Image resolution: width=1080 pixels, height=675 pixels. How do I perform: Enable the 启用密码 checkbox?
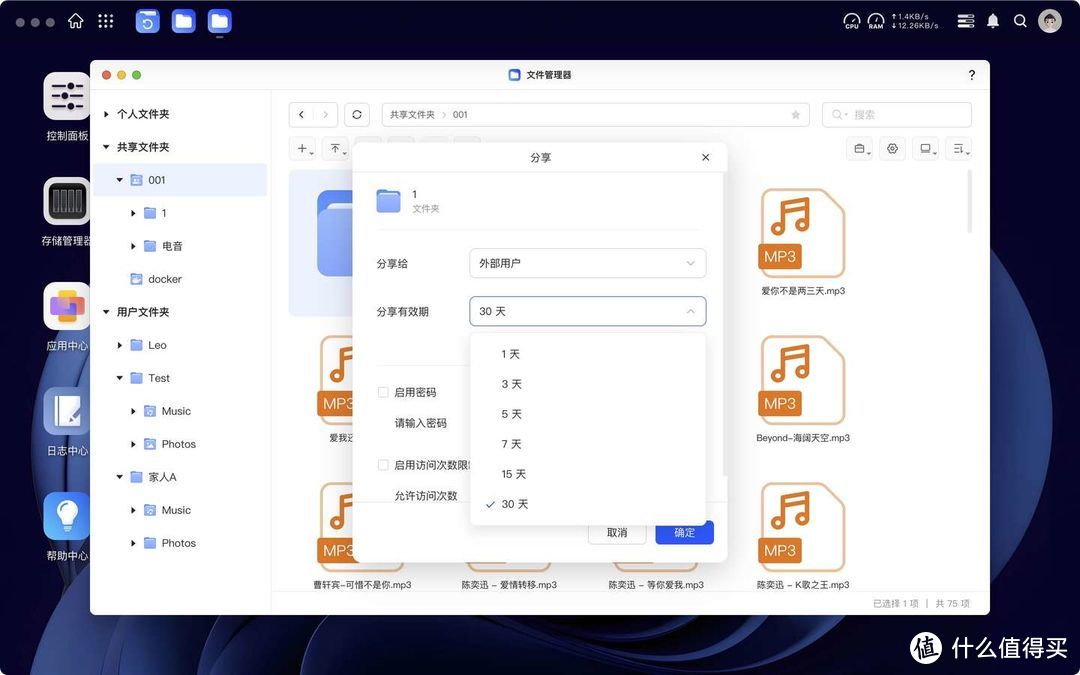click(x=383, y=392)
